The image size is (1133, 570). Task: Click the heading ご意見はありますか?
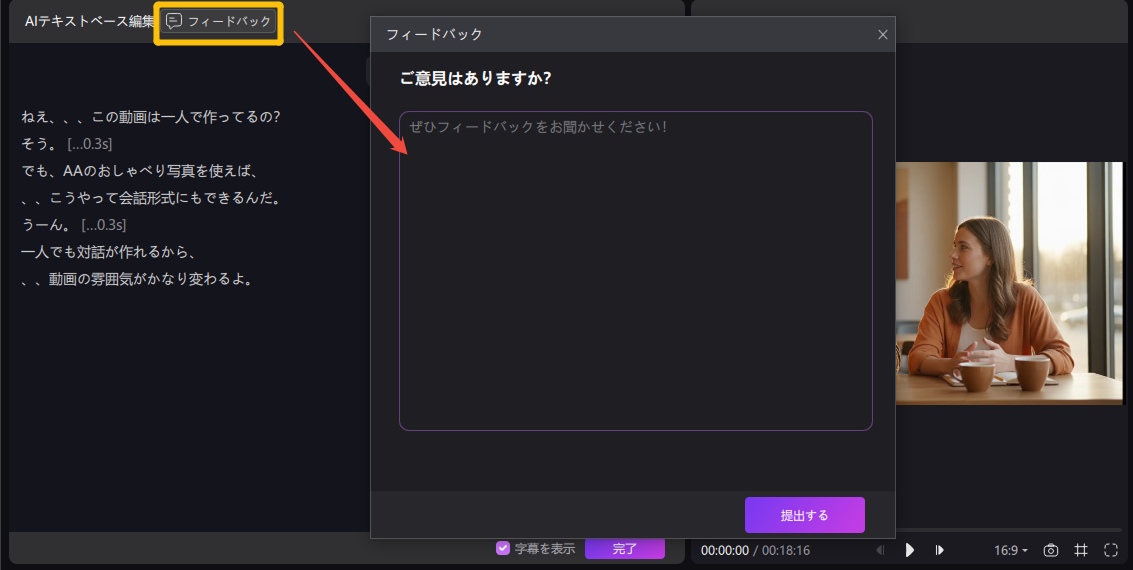tap(475, 78)
